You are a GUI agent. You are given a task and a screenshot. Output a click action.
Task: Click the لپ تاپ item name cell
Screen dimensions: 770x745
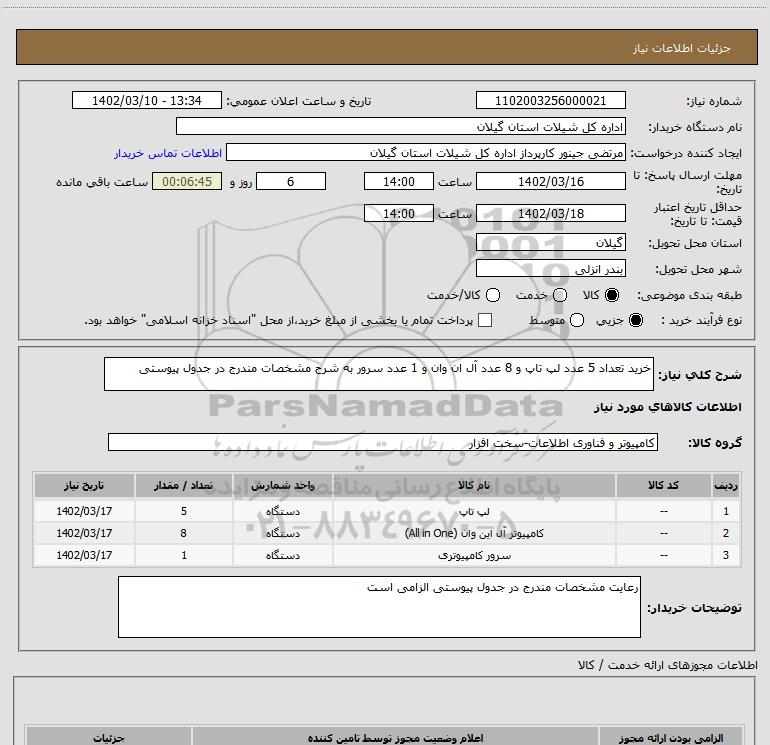pos(474,511)
